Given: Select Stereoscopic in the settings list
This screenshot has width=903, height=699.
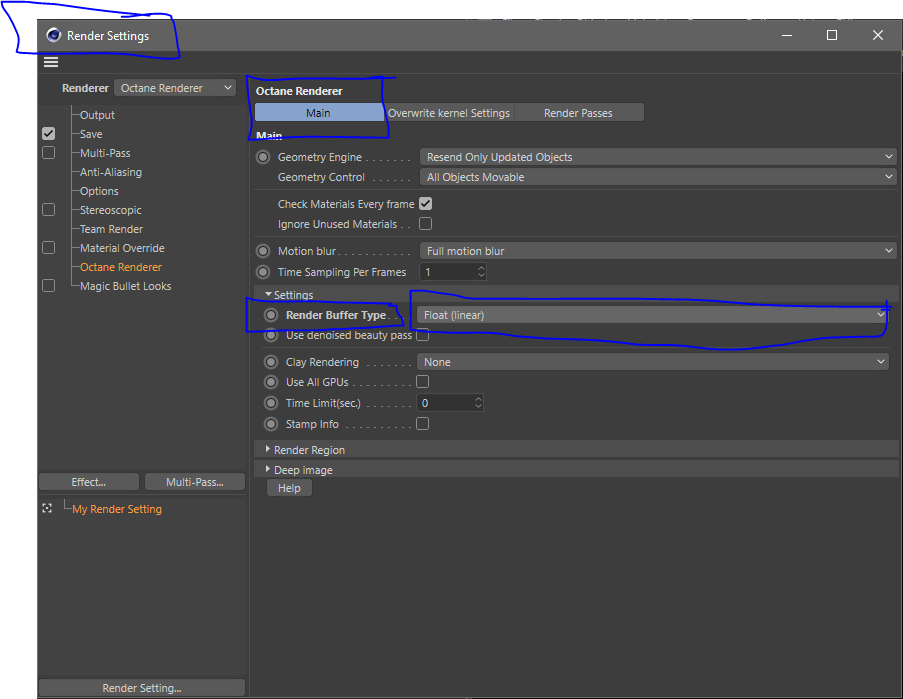Looking at the screenshot, I should click(111, 210).
